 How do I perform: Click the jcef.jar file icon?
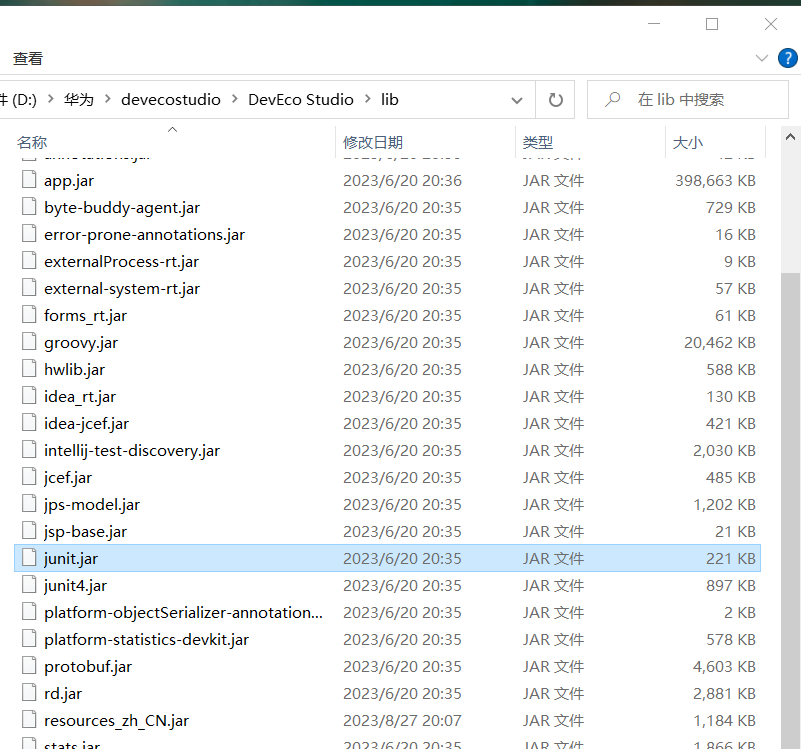[x=29, y=477]
